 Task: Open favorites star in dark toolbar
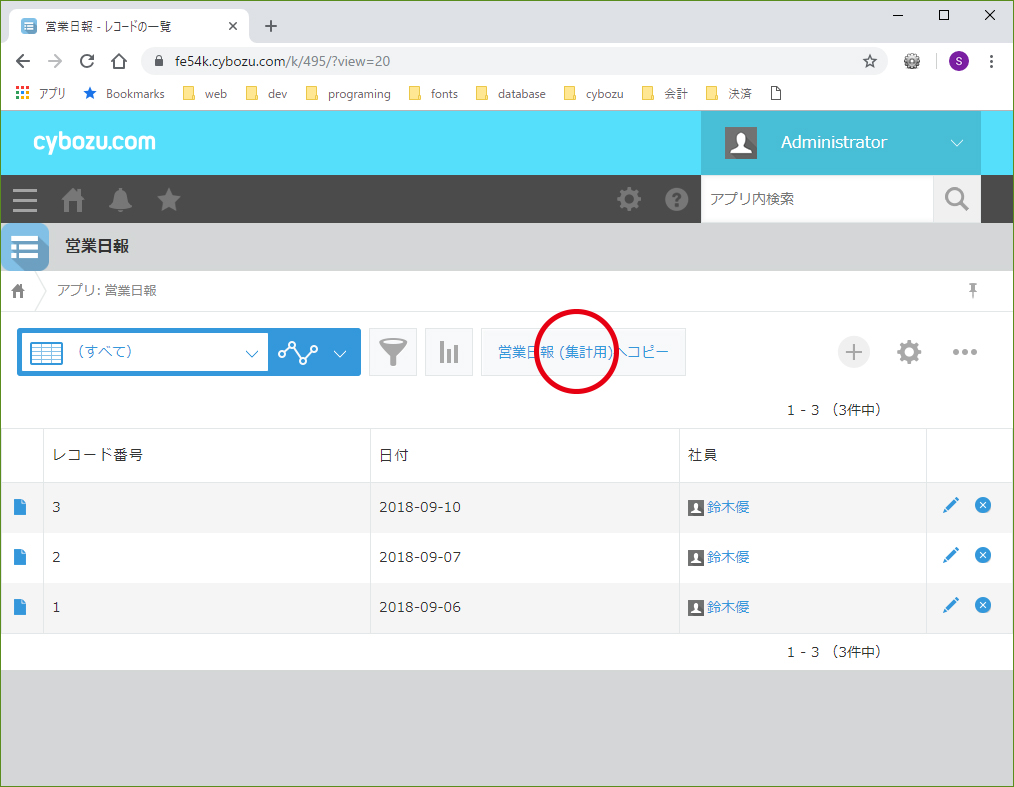169,200
